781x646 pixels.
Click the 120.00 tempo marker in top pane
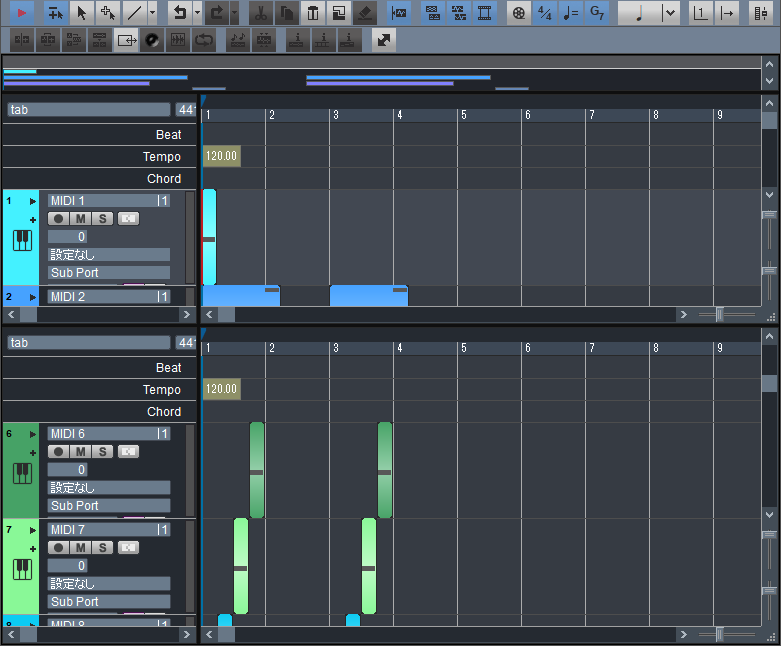221,157
